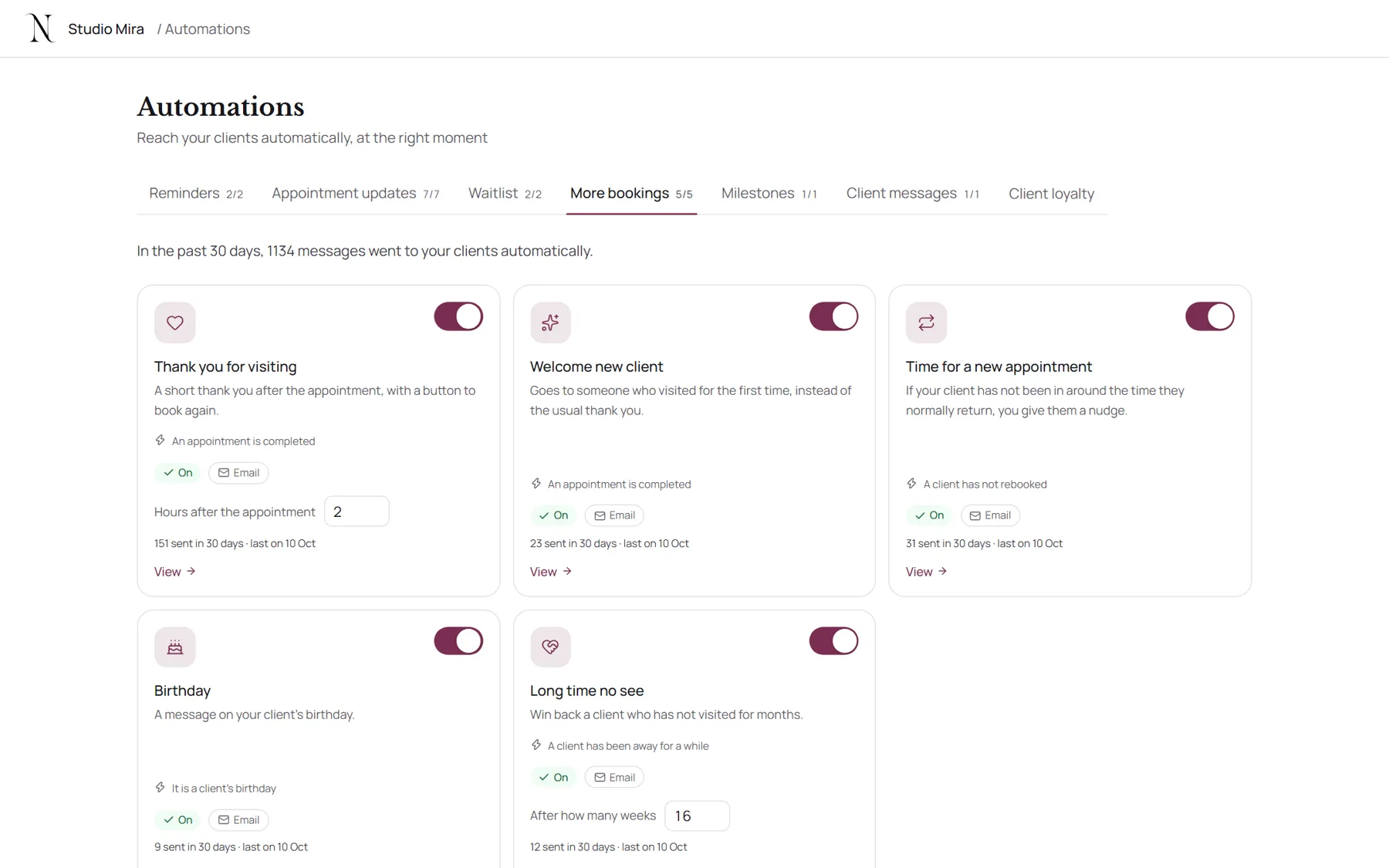
Task: Edit the Hours after the appointment field
Action: click(x=357, y=512)
